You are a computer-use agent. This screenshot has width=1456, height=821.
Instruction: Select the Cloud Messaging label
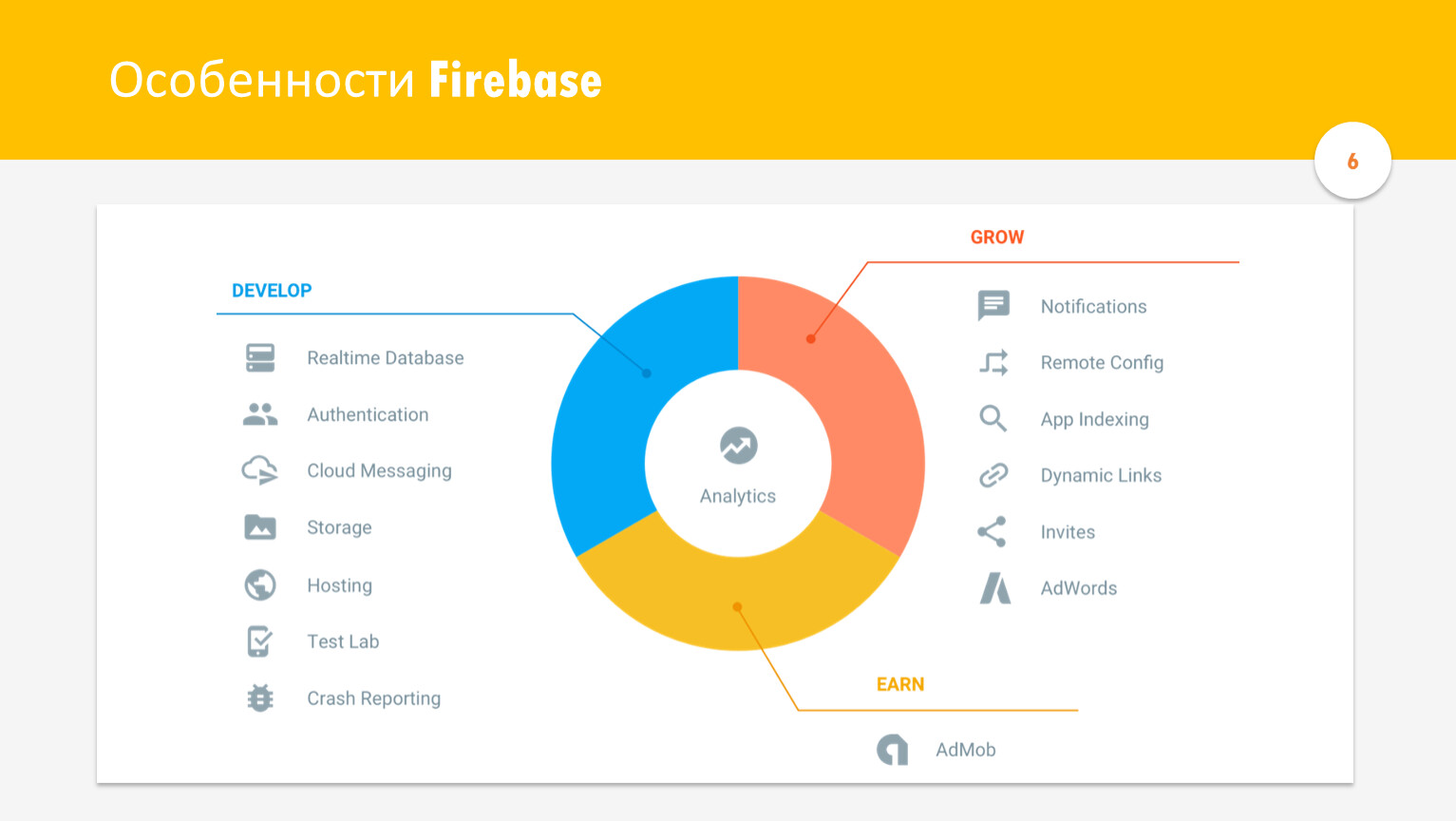[379, 471]
